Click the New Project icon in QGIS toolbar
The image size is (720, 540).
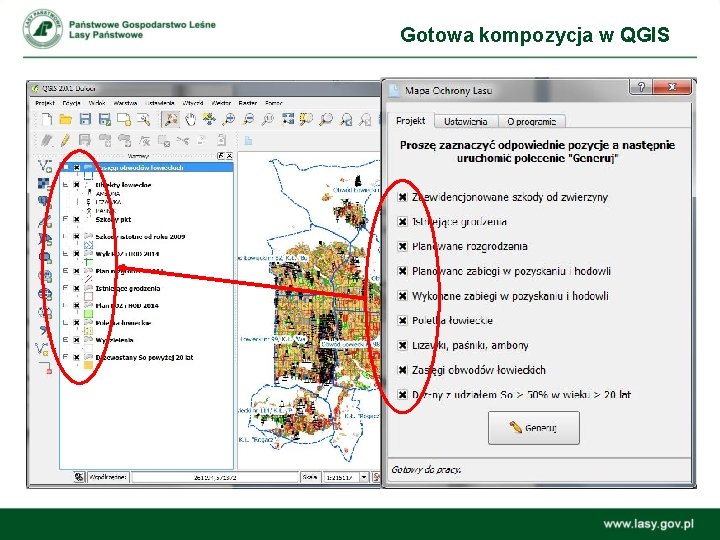tap(46, 119)
